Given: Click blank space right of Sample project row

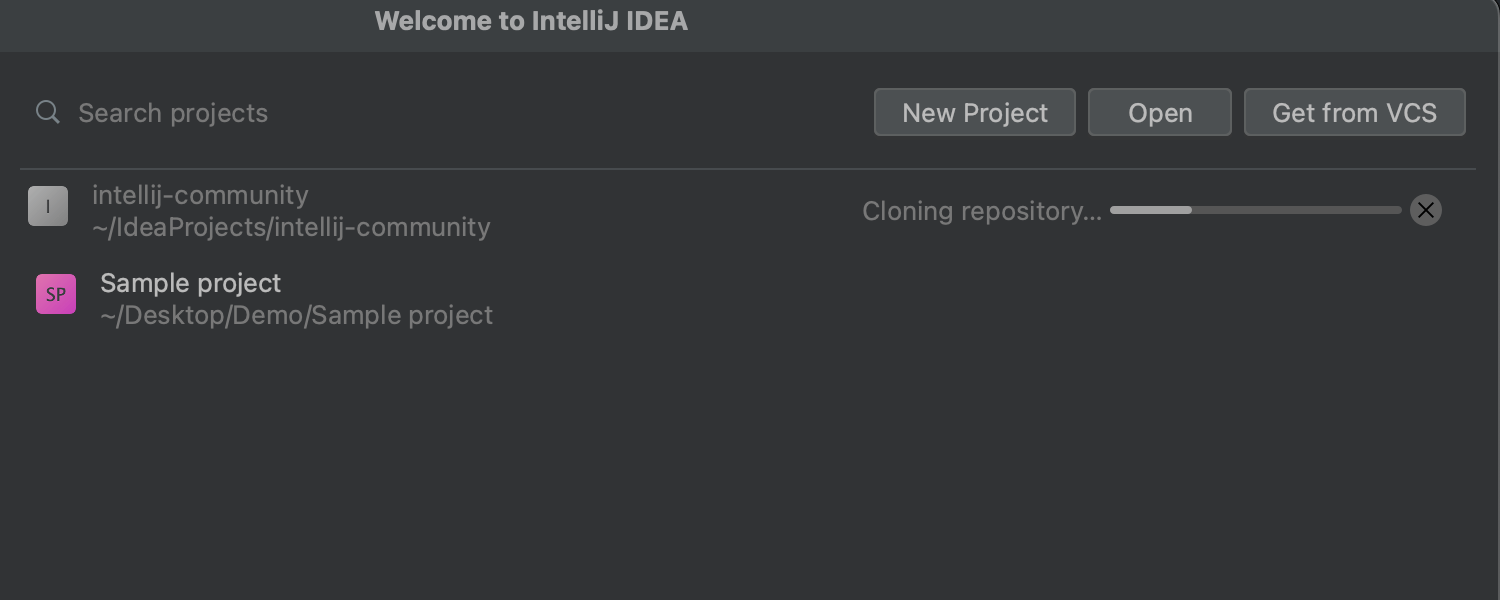Looking at the screenshot, I should [x=1000, y=298].
